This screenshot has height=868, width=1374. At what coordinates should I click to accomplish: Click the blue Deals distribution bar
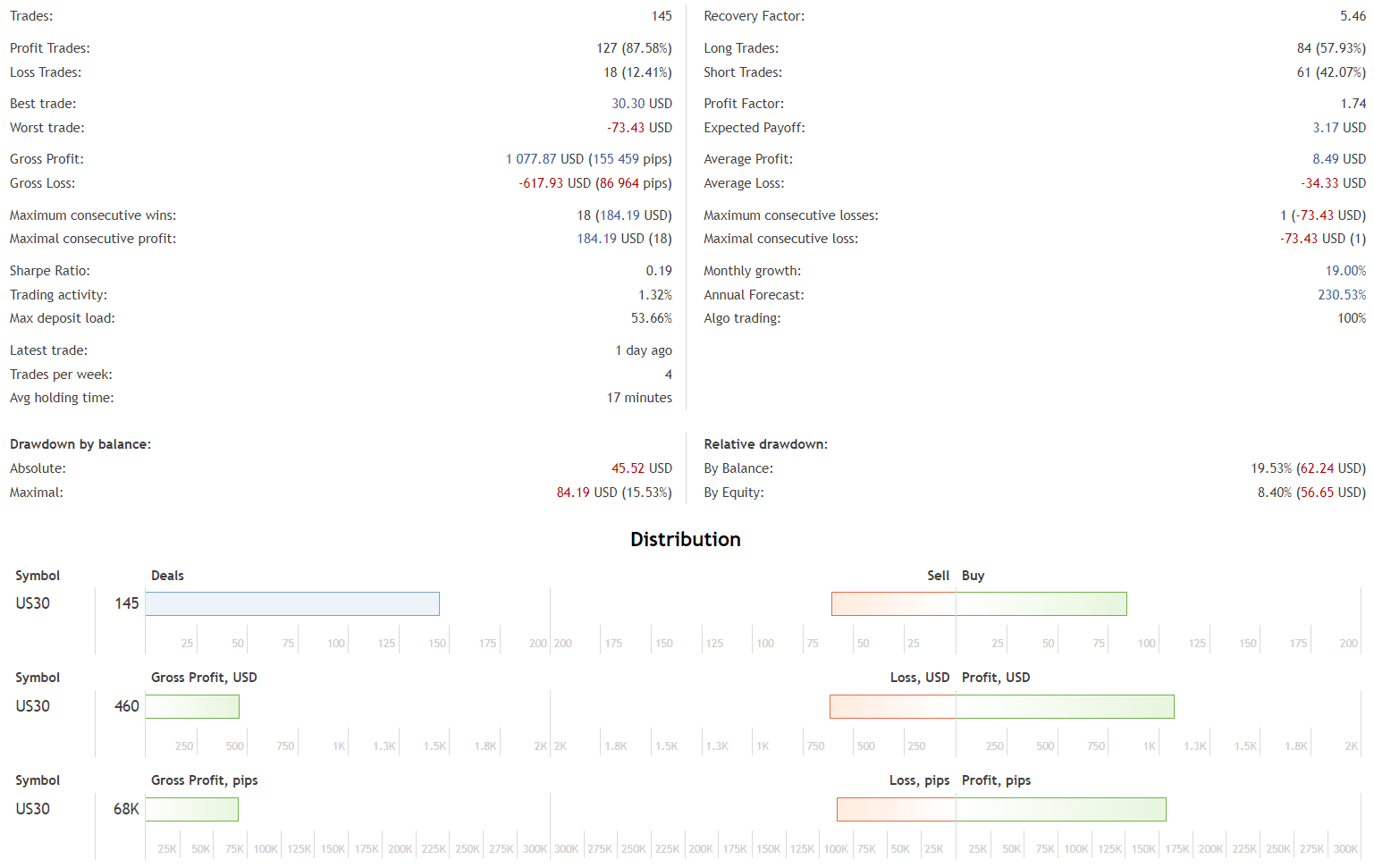point(292,603)
